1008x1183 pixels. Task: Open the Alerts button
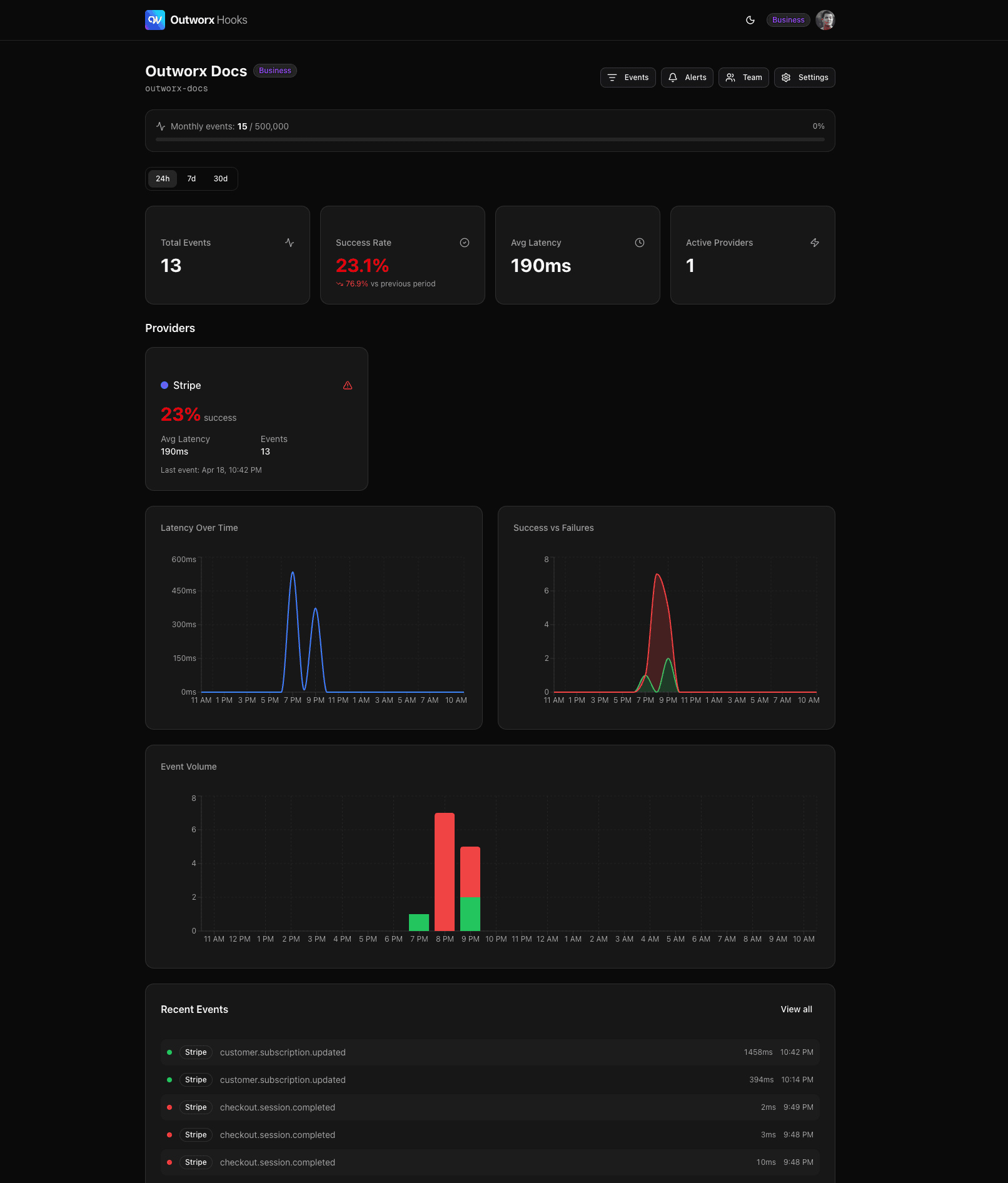click(687, 78)
